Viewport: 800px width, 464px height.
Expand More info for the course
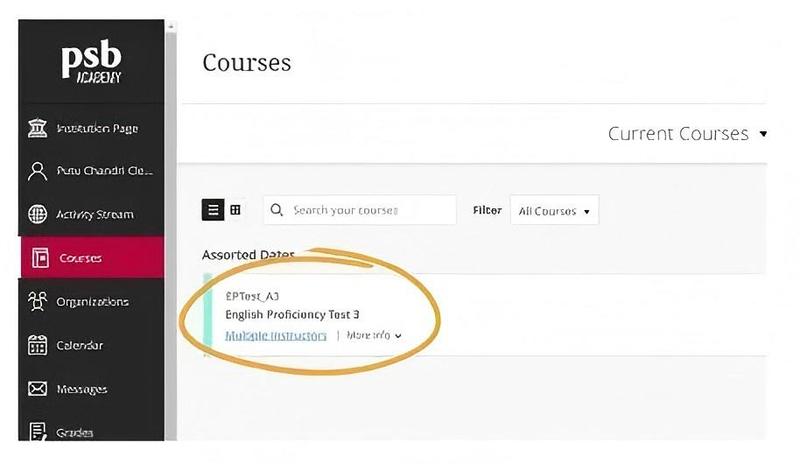click(x=373, y=335)
